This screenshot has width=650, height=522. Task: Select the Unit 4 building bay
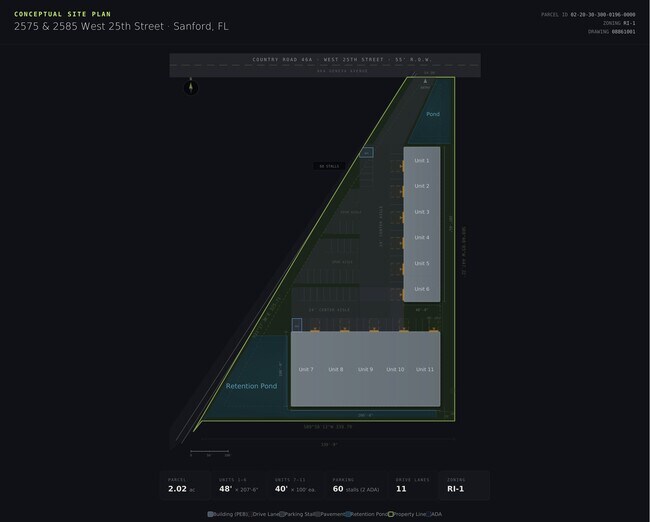pyautogui.click(x=421, y=238)
